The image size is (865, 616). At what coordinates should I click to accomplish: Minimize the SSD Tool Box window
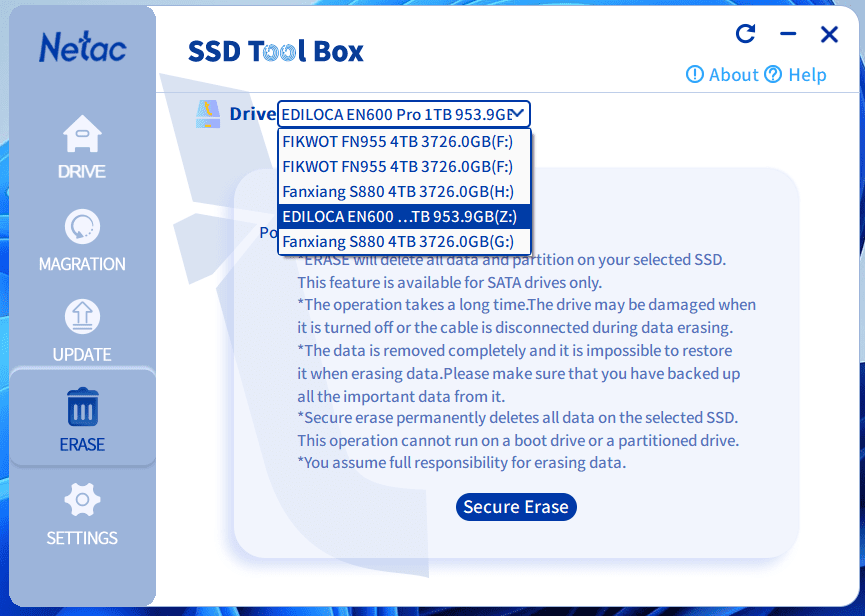coord(788,34)
